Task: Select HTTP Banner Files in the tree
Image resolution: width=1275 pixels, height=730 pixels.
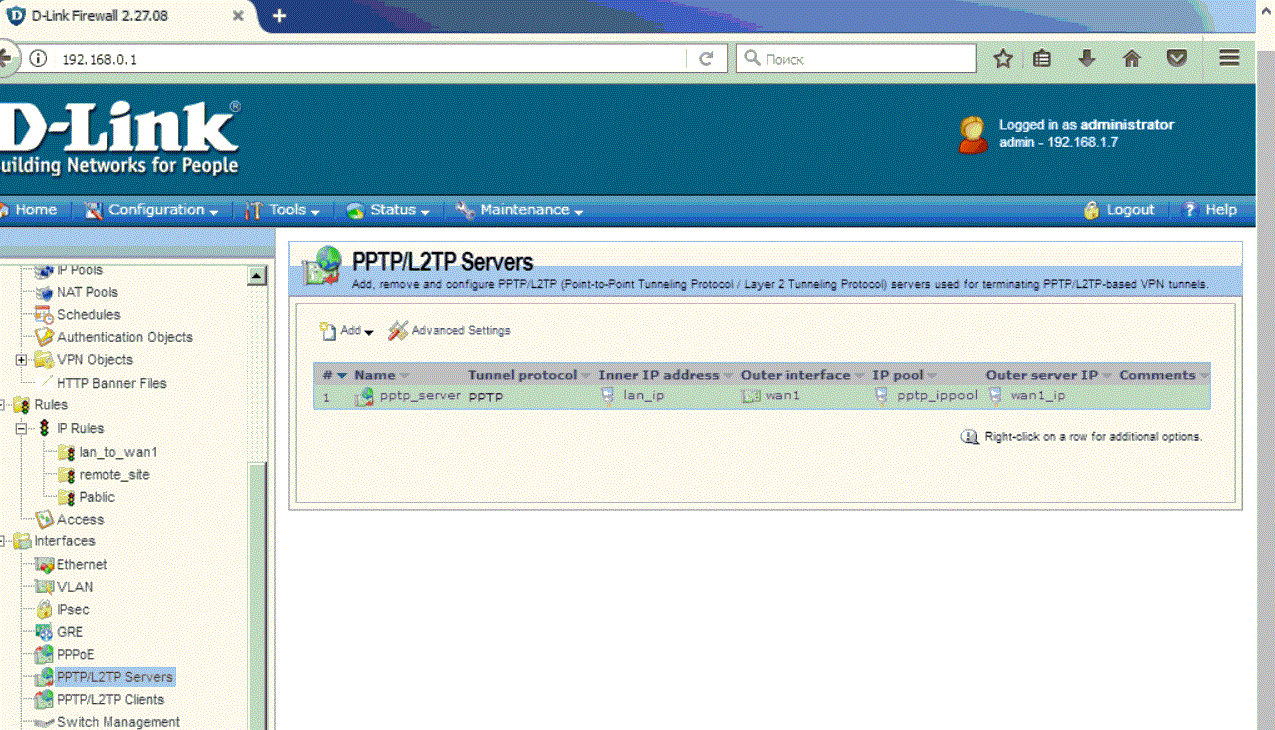Action: tap(111, 383)
